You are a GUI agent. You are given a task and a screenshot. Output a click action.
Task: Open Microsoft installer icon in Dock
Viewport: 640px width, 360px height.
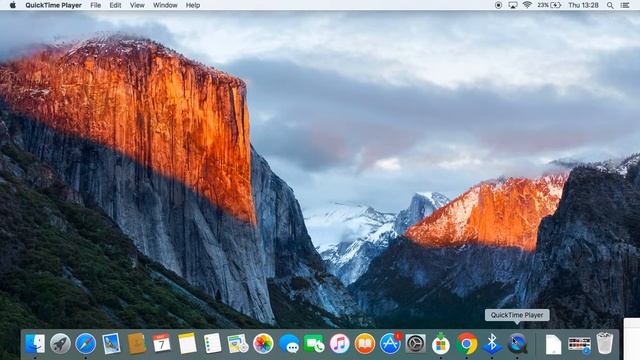coord(441,344)
